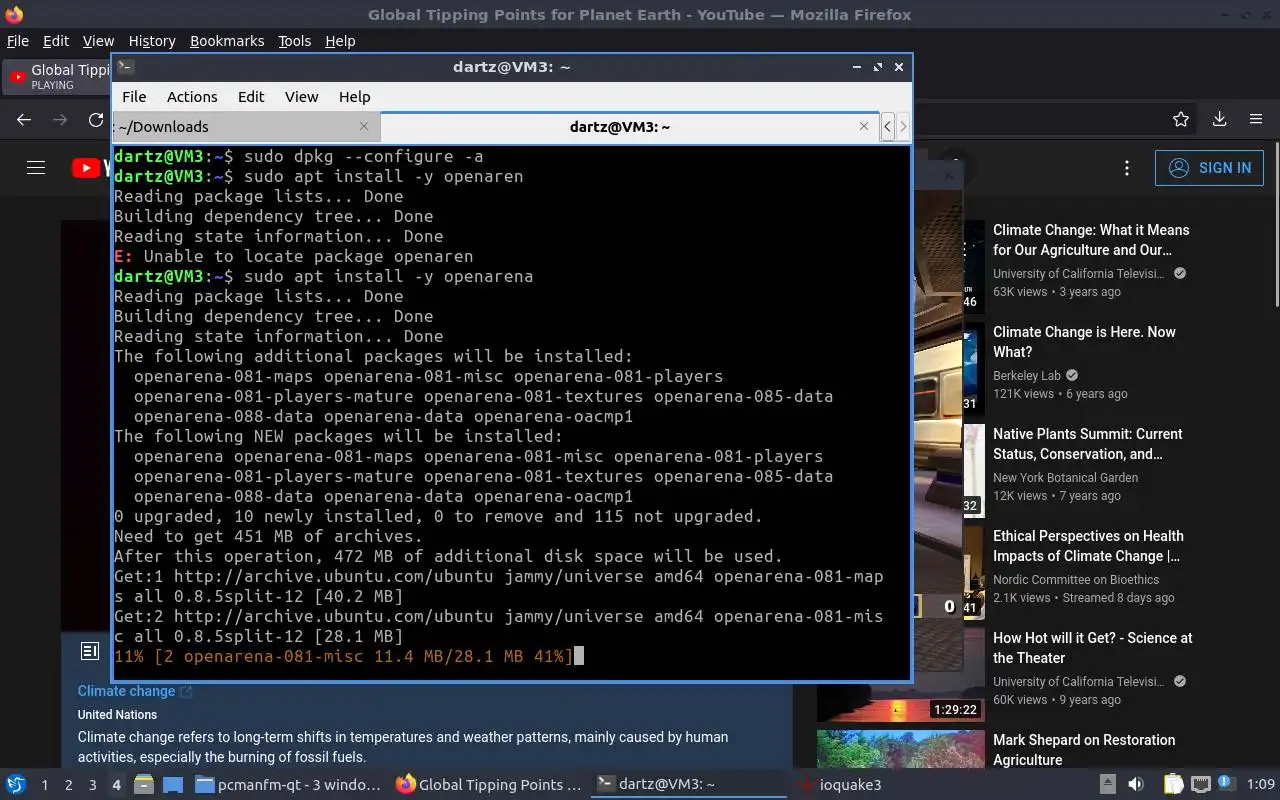Open network status tray icon
The width and height of the screenshot is (1280, 800).
(x=1201, y=785)
